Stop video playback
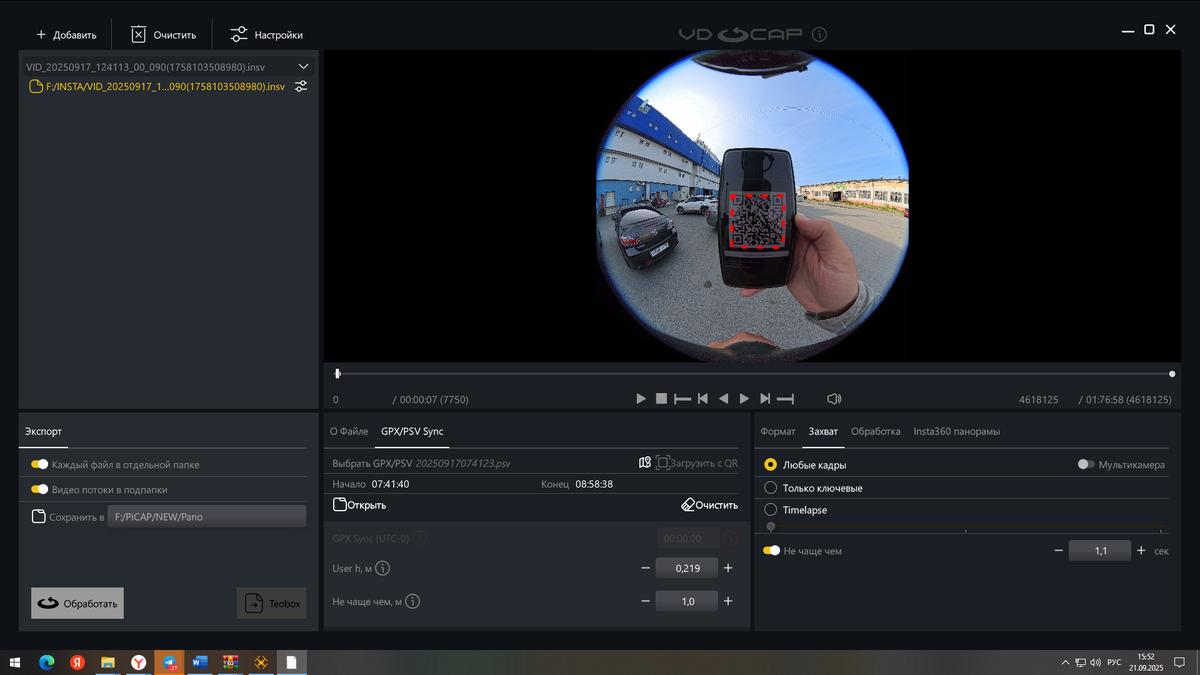Image resolution: width=1200 pixels, height=675 pixels. point(661,399)
